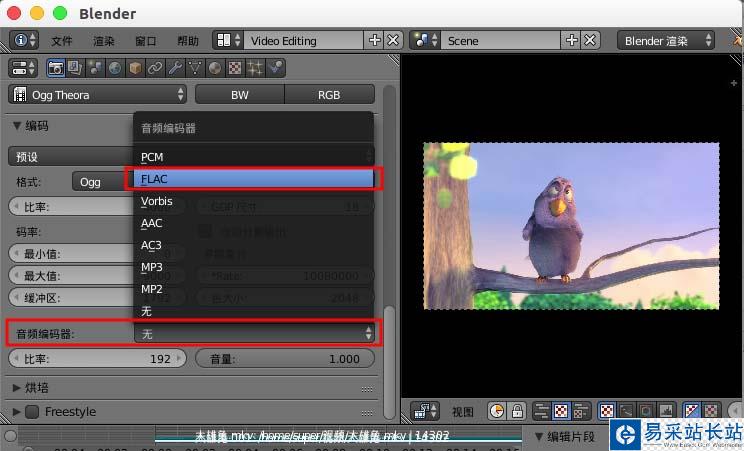744x451 pixels.
Task: Expand the Freestyle panel
Action: (x=17, y=412)
